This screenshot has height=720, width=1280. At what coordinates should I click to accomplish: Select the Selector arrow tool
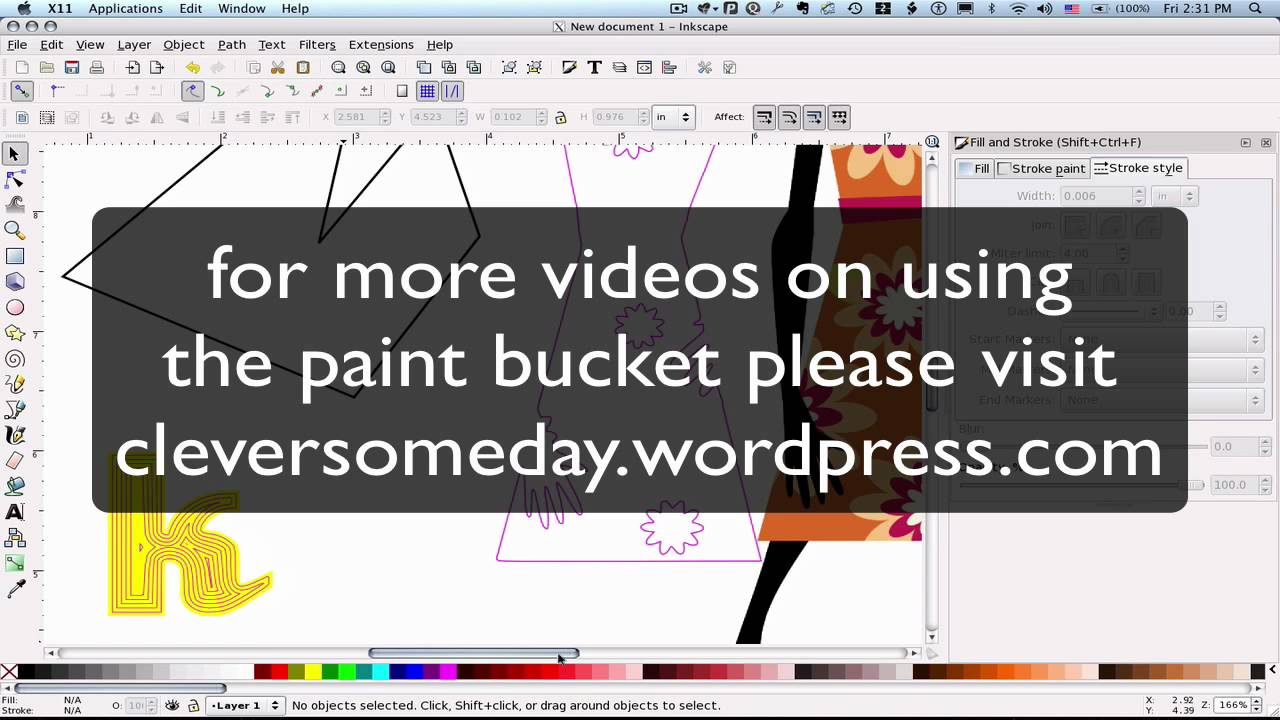coord(14,154)
